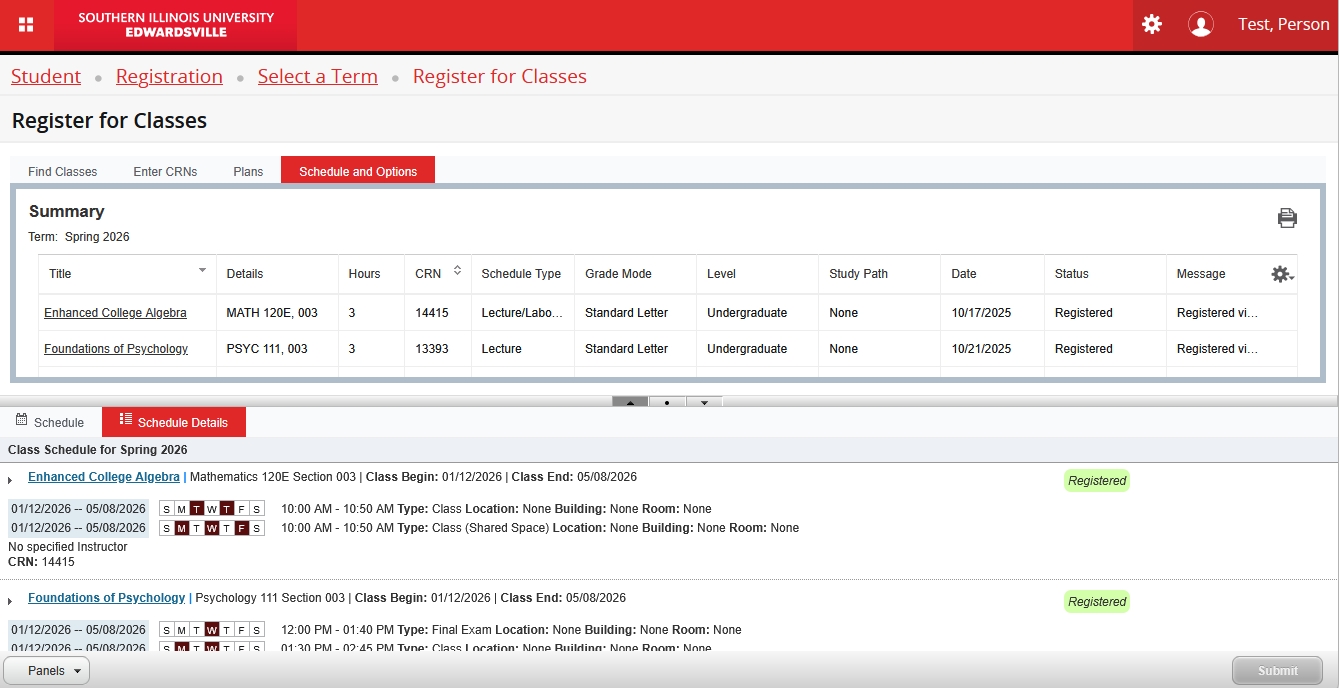Open the summary table column settings gear
Screen dimensions: 1339x688
pos(1281,274)
